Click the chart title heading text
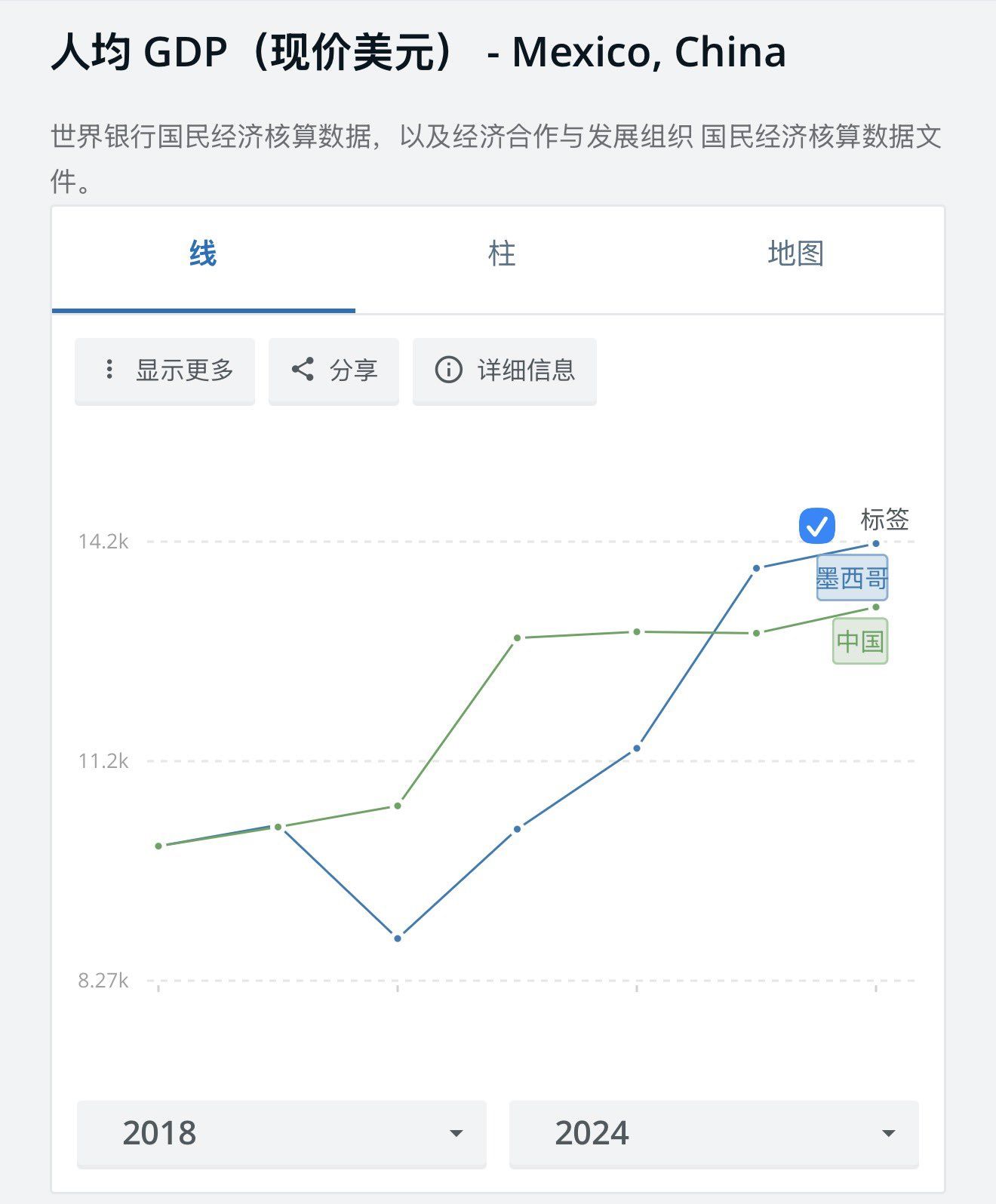 [x=419, y=53]
